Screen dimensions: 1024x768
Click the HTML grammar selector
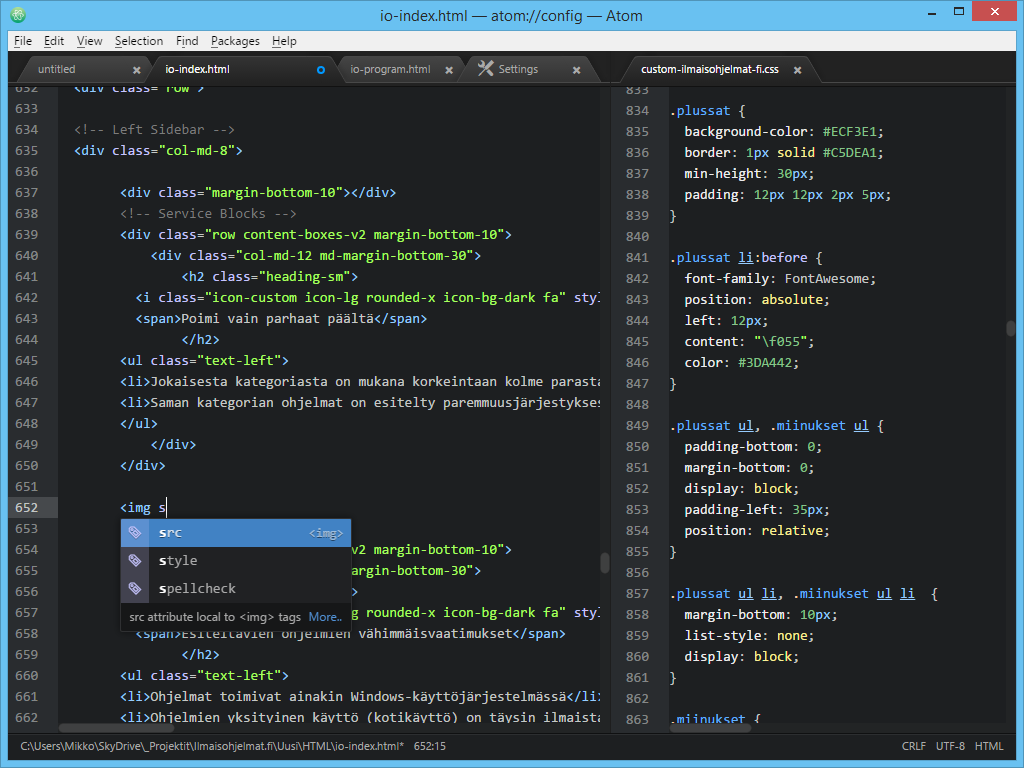point(989,746)
